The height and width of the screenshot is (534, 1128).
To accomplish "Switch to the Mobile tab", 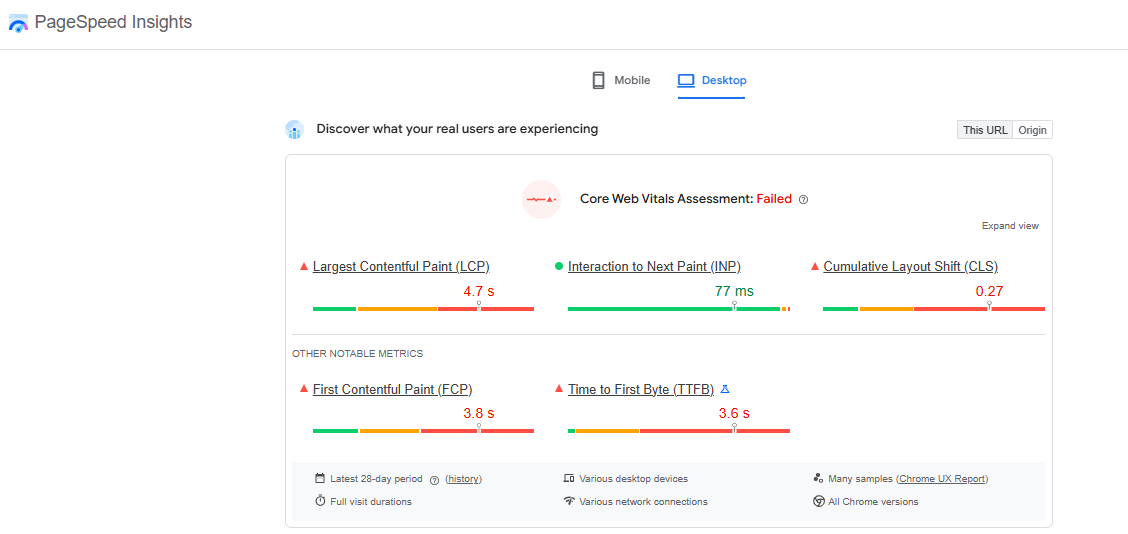I will [x=631, y=80].
